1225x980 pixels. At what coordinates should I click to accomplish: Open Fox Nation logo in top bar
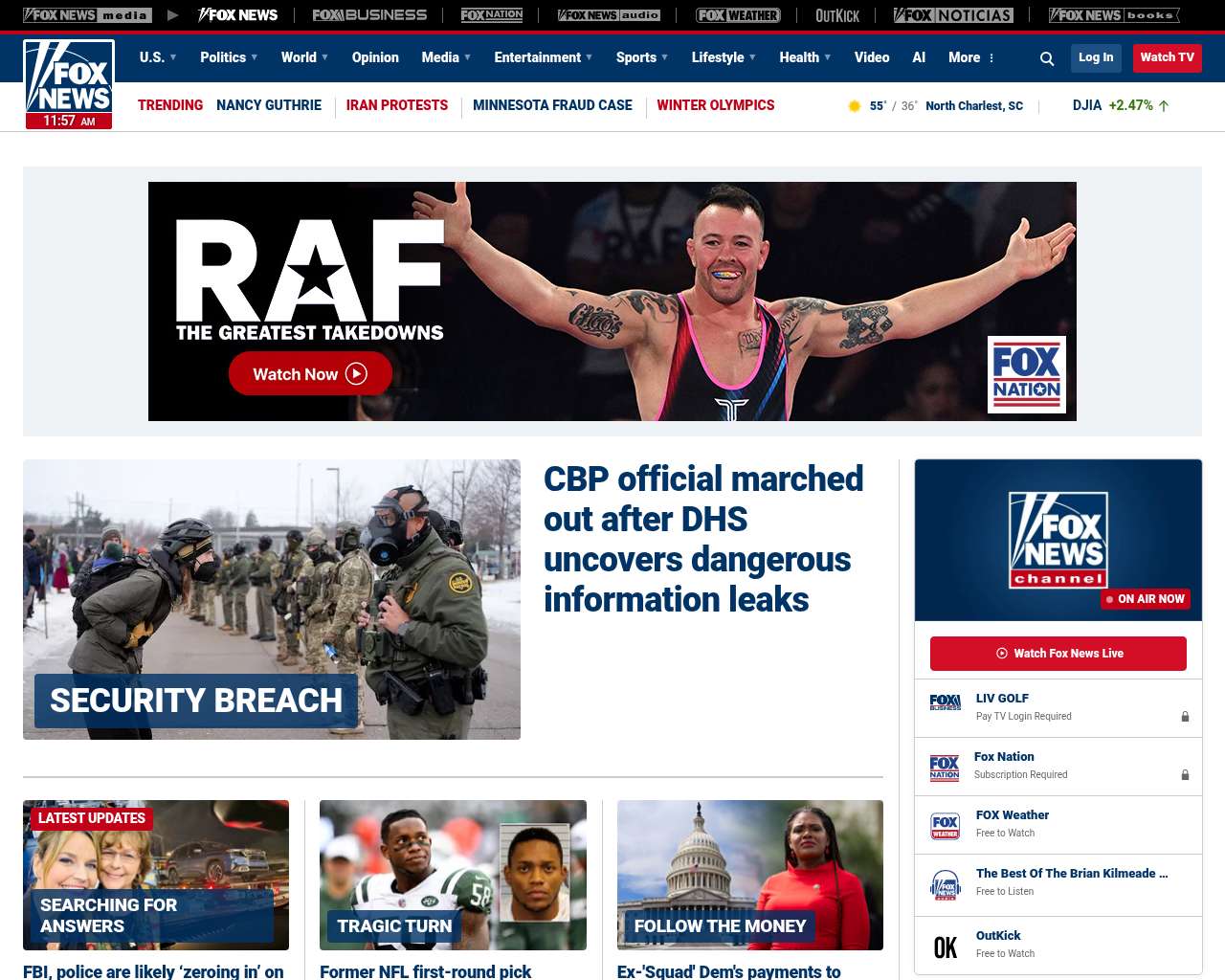[x=492, y=15]
